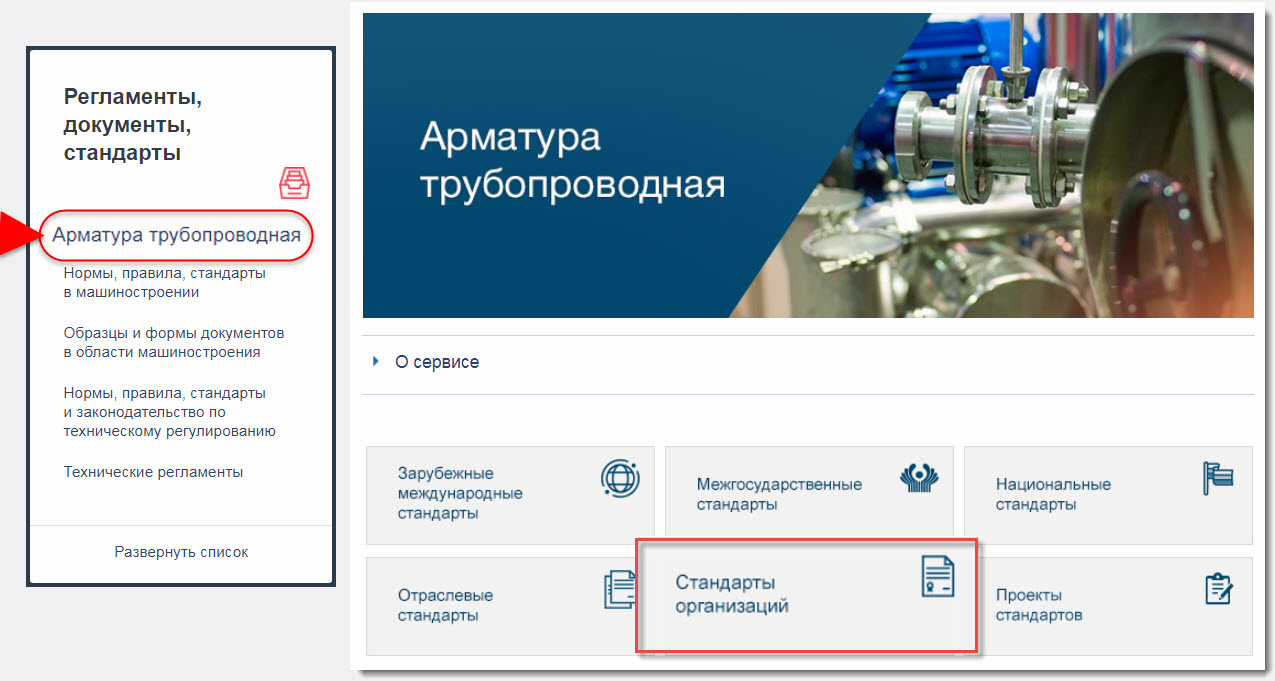Viewport: 1275px width, 681px height.
Task: Click Развернуть список to expand list
Action: tap(181, 552)
